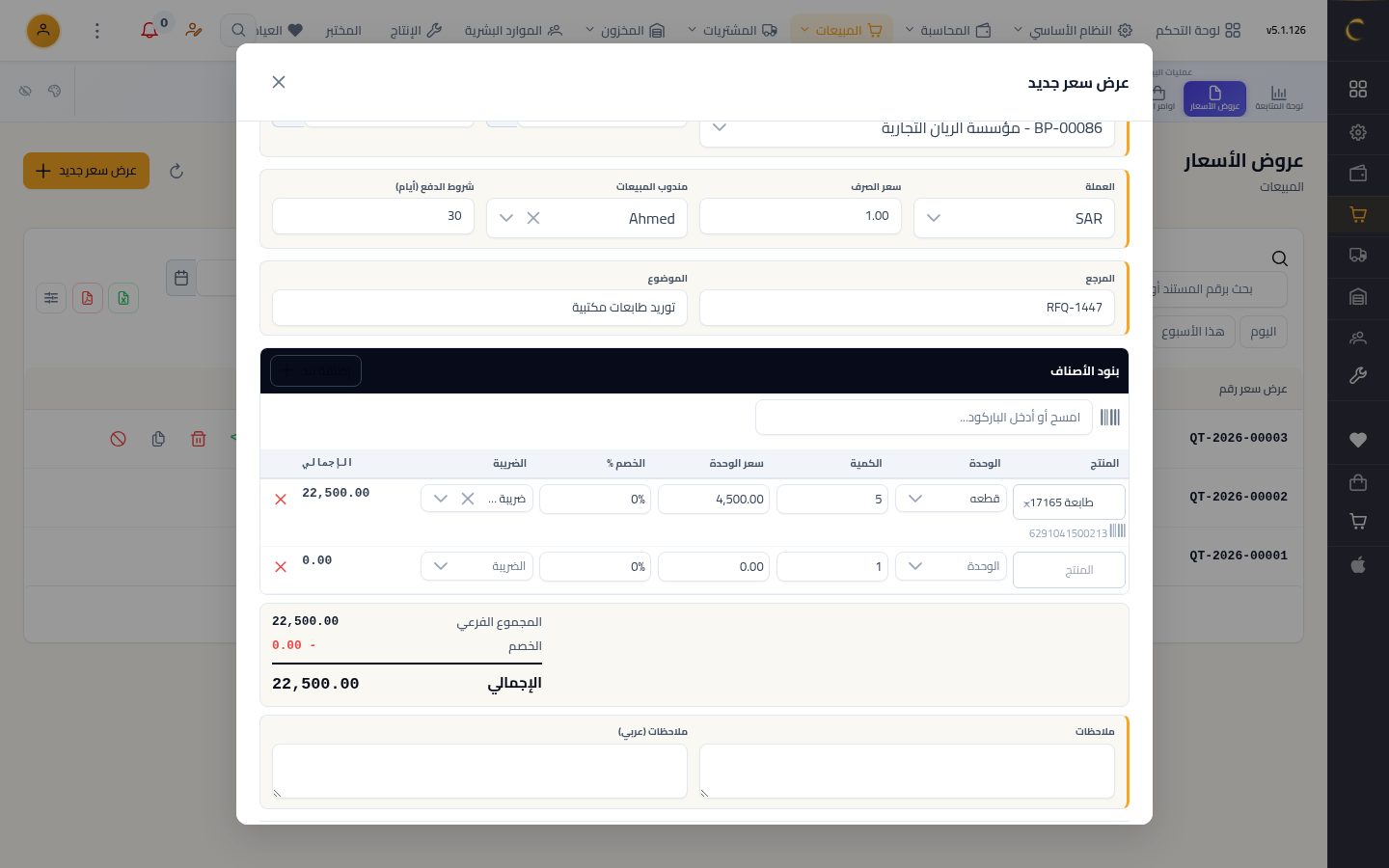The height and width of the screenshot is (868, 1389).
Task: Open المبيعات menu in top navigation
Action: pos(841,31)
